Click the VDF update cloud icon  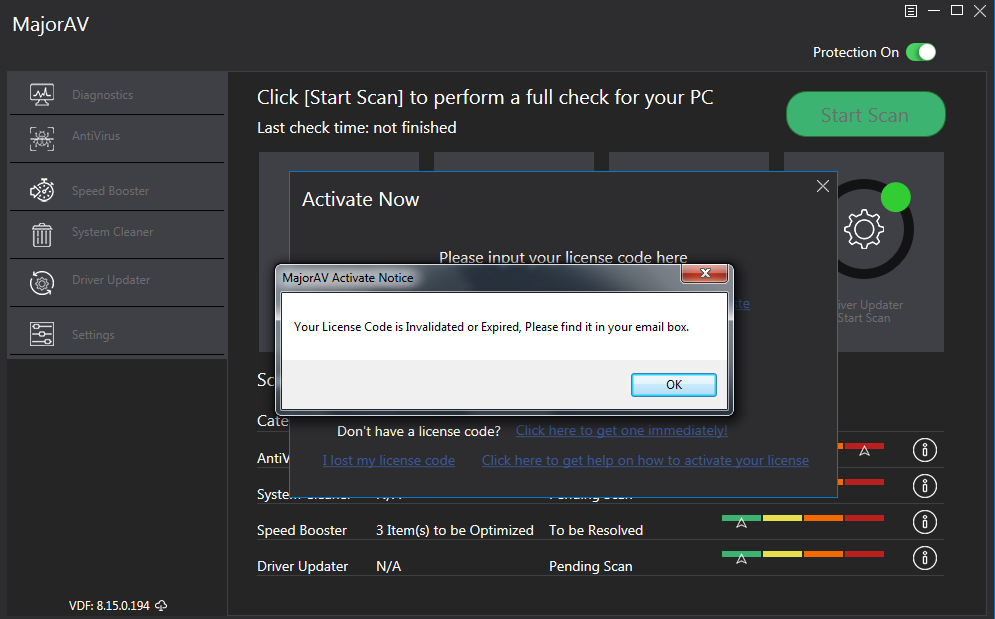coord(161,606)
